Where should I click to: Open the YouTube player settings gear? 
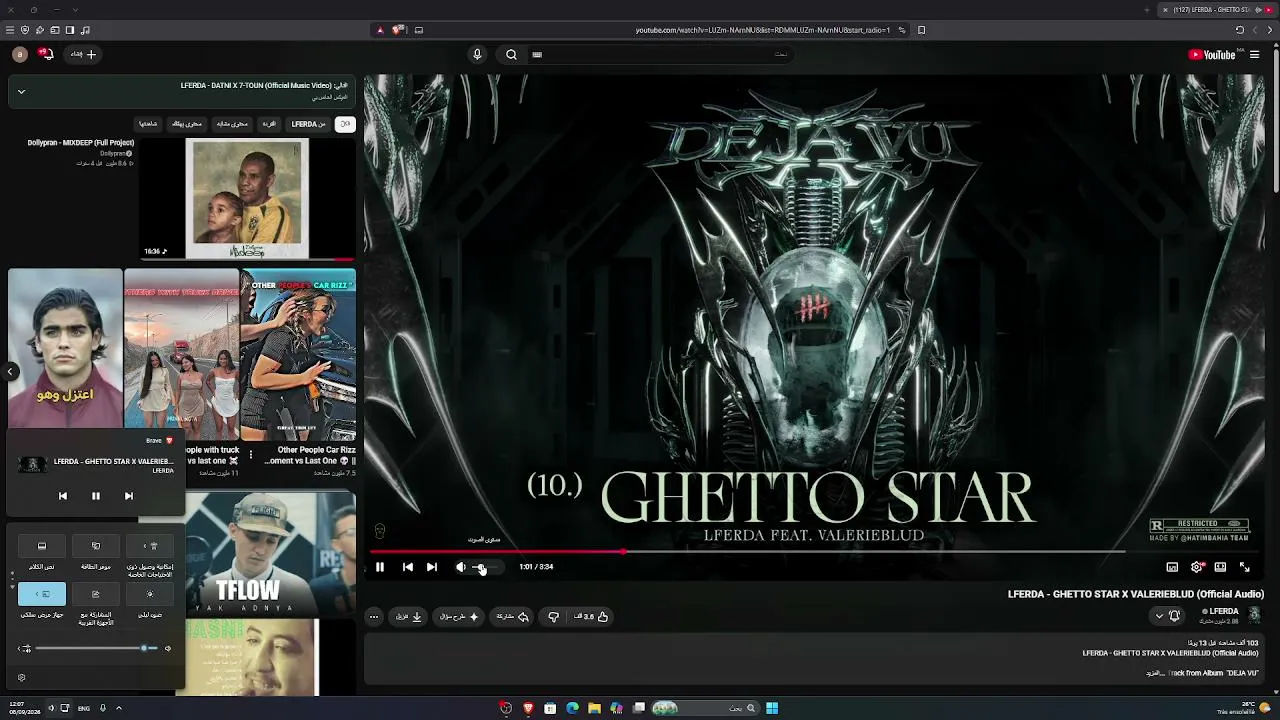(x=1197, y=567)
